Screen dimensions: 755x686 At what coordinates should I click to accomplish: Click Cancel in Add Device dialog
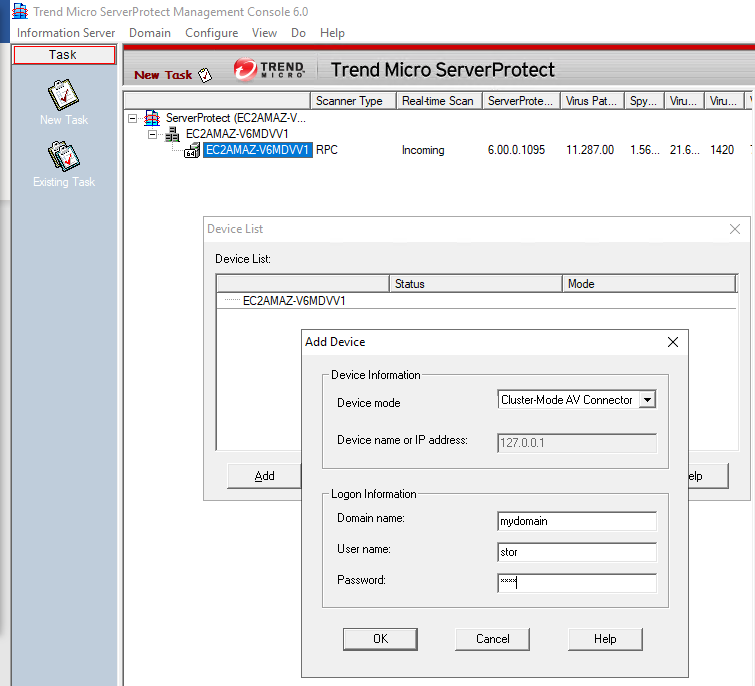coord(493,639)
